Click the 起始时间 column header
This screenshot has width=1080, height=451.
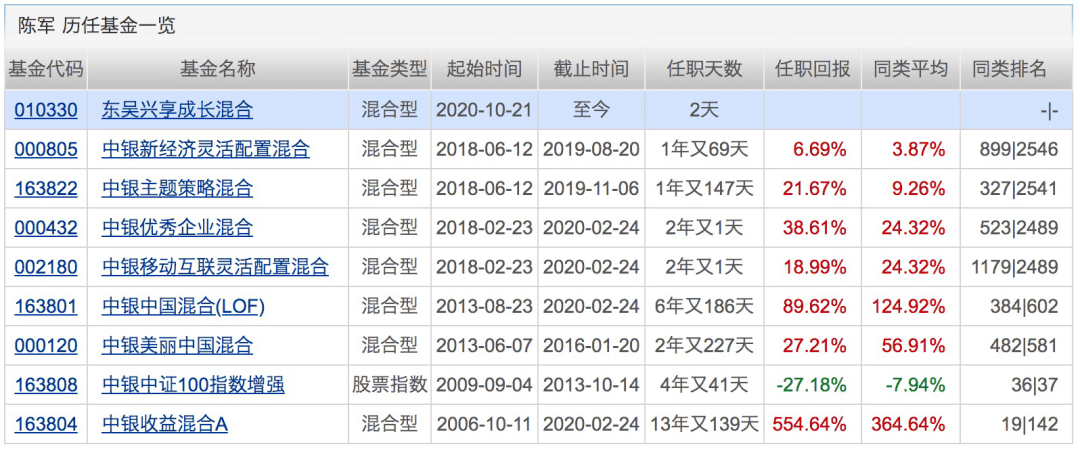(484, 69)
